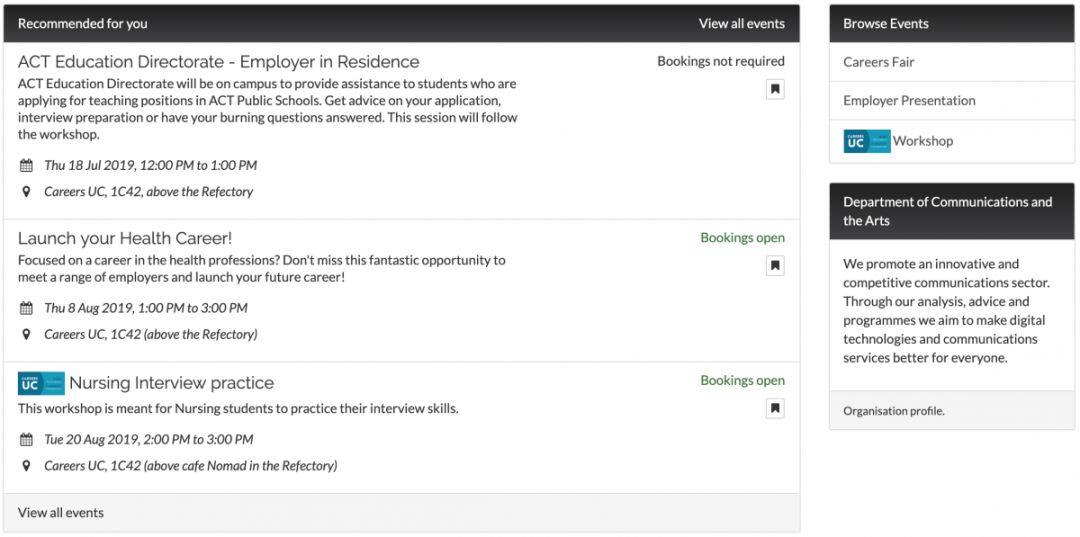Click the location pin for cafe Nomad venue

[x=26, y=466]
